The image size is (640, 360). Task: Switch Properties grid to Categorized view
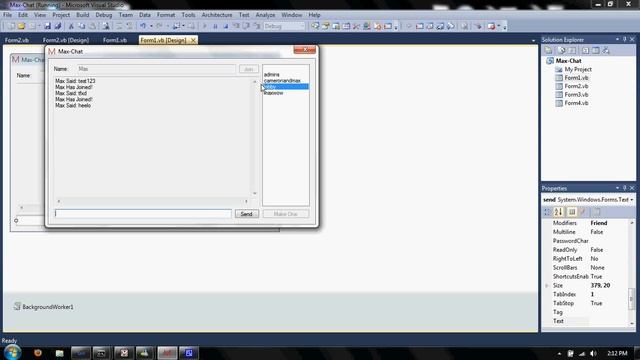click(547, 212)
